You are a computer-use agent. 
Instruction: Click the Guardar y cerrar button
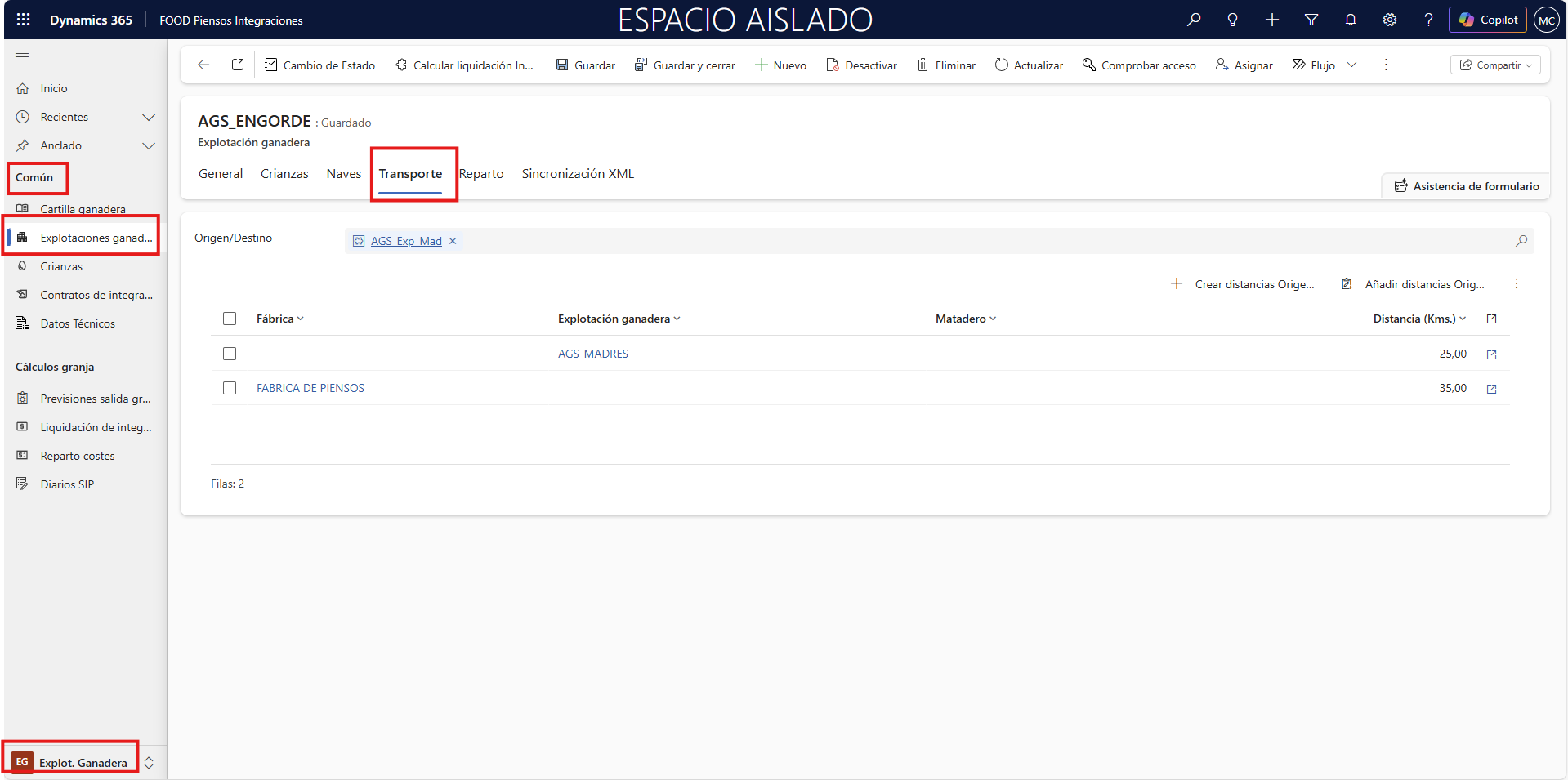coord(685,65)
